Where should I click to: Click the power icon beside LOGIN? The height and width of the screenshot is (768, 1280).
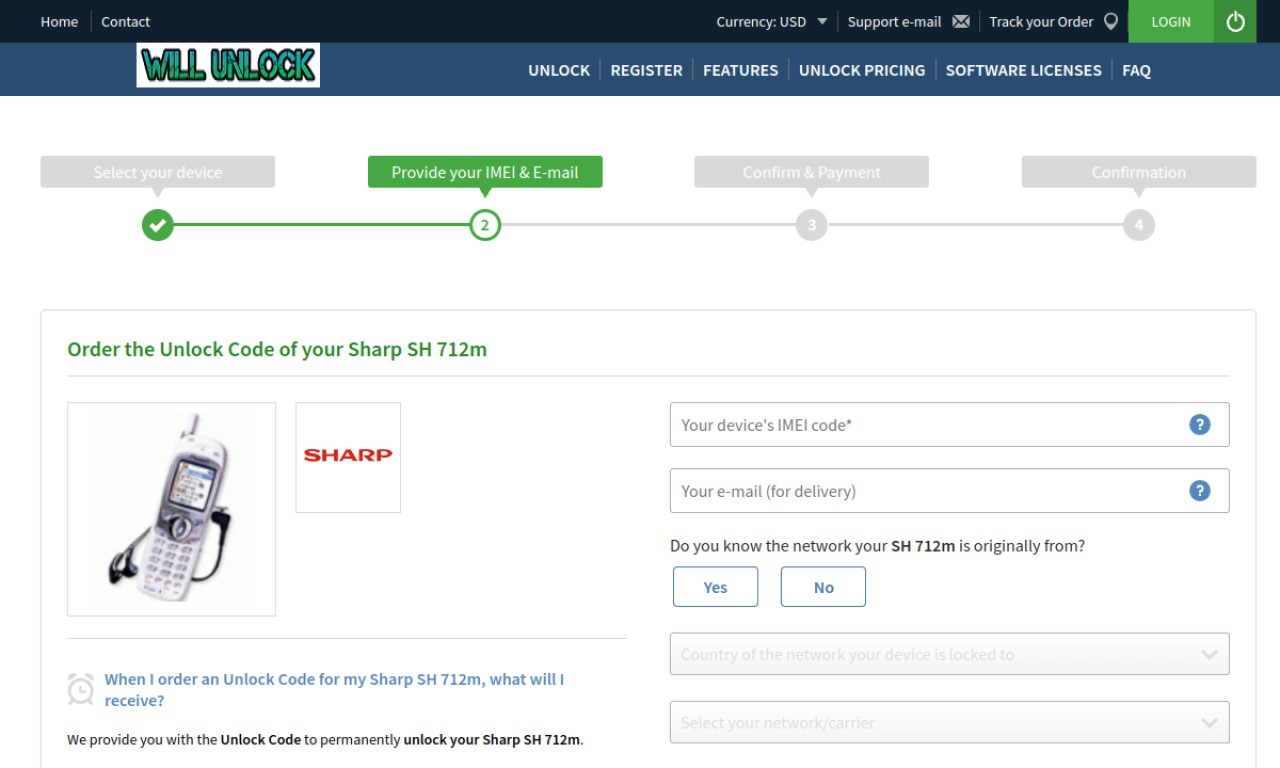tap(1236, 21)
